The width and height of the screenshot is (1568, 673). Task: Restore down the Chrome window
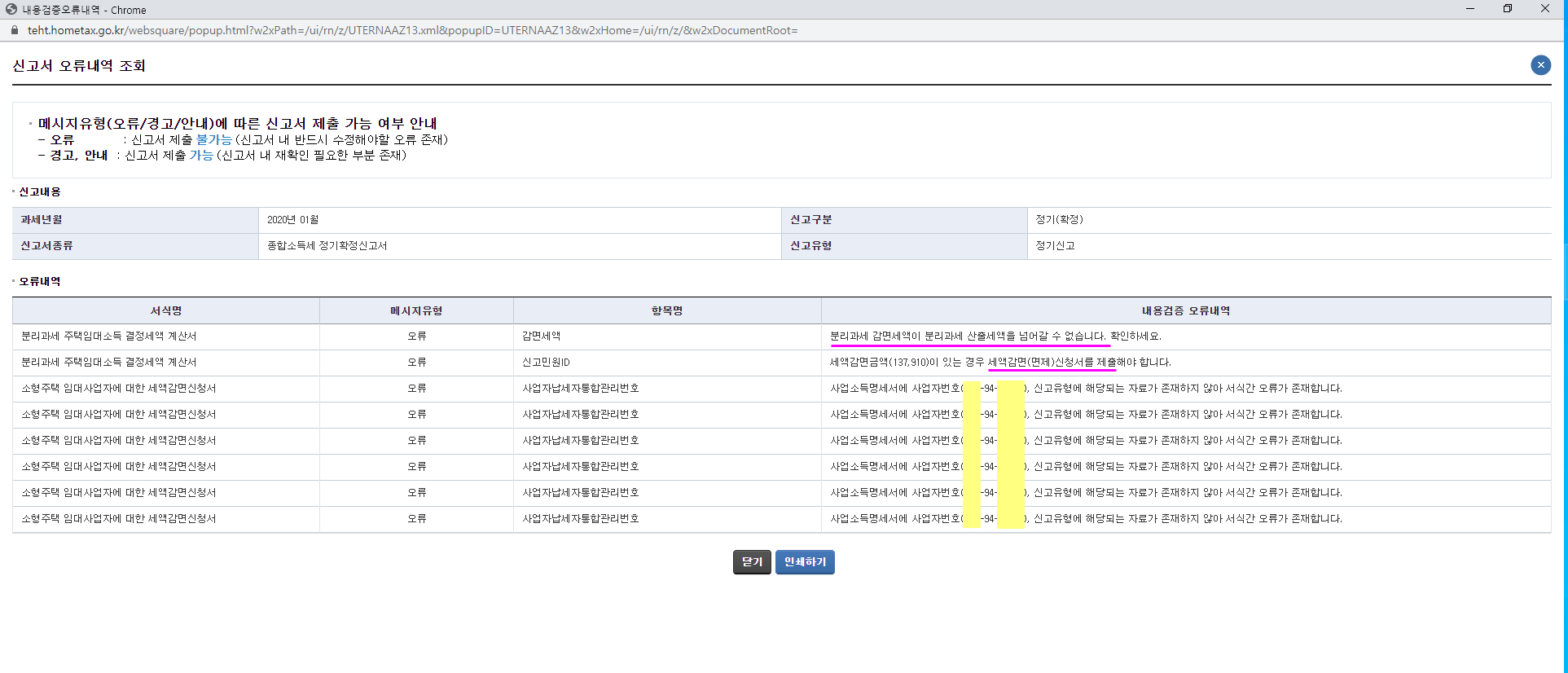(1508, 9)
